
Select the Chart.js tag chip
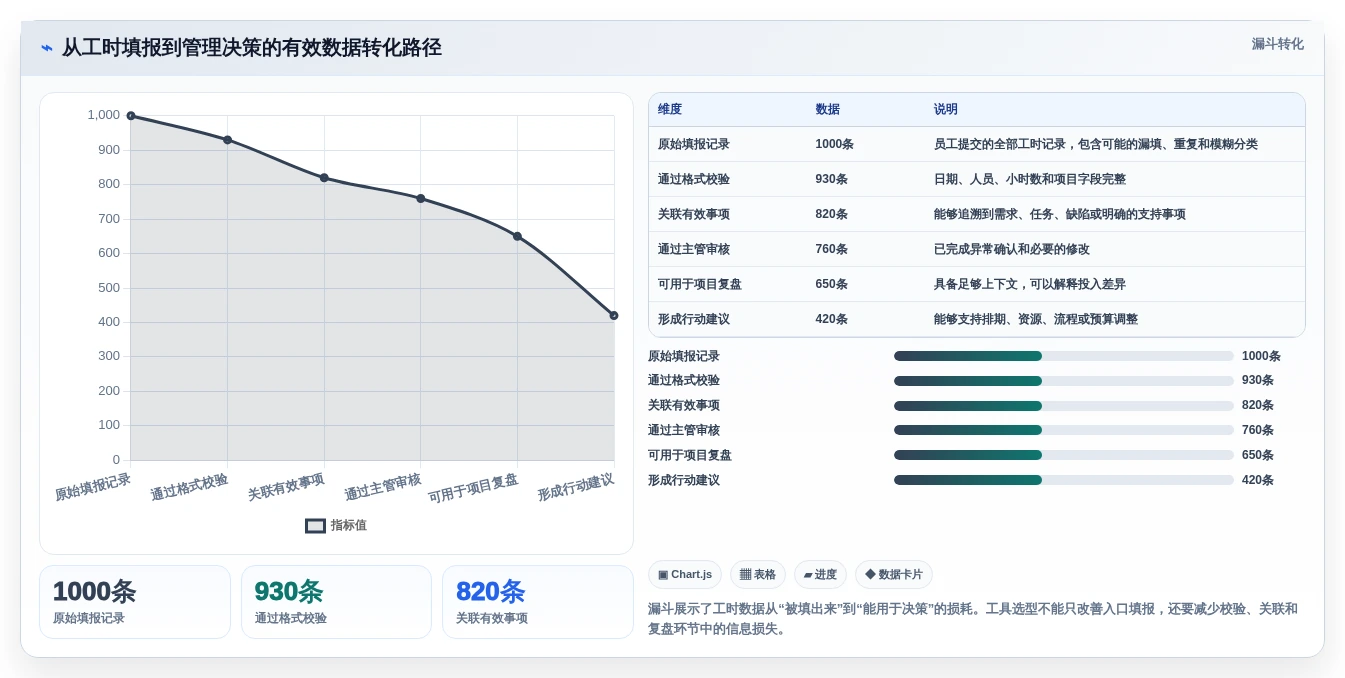pos(685,574)
